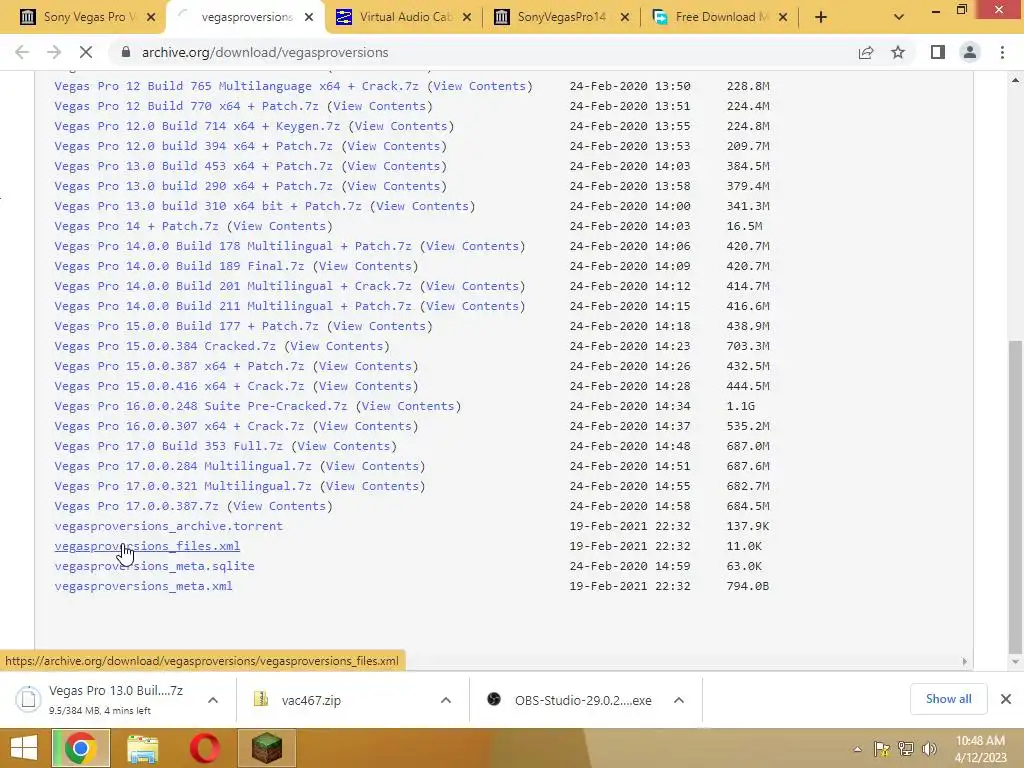Open Chrome profile avatar
The width and height of the screenshot is (1024, 768).
970,52
